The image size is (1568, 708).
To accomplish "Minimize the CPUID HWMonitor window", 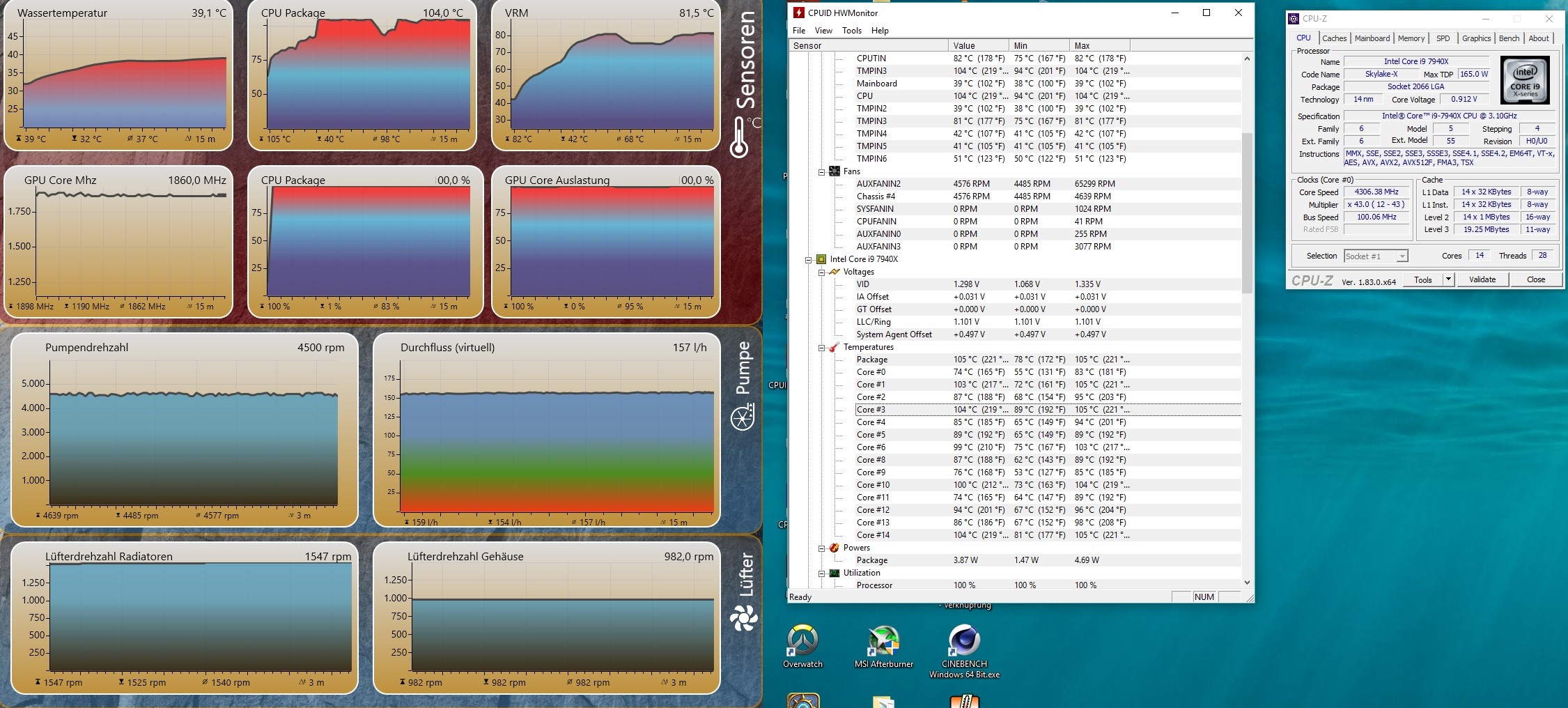I will point(1175,13).
